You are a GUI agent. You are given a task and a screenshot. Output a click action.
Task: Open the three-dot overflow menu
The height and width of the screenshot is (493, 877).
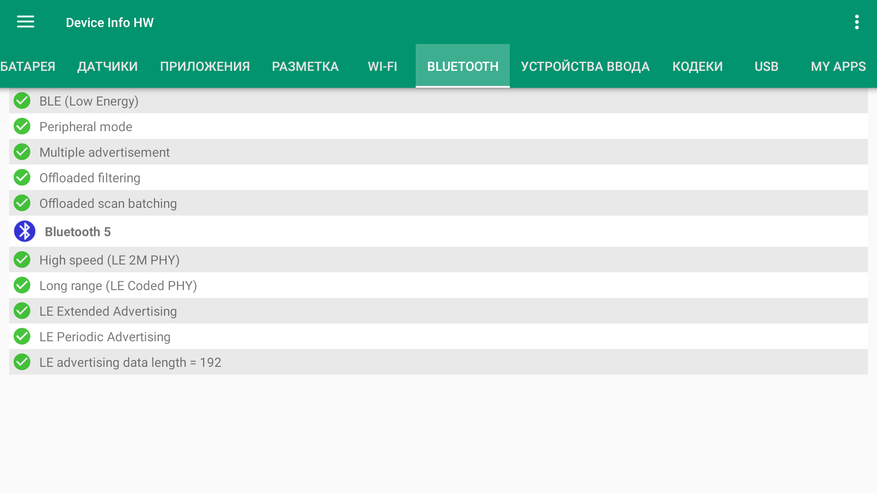[x=856, y=22]
